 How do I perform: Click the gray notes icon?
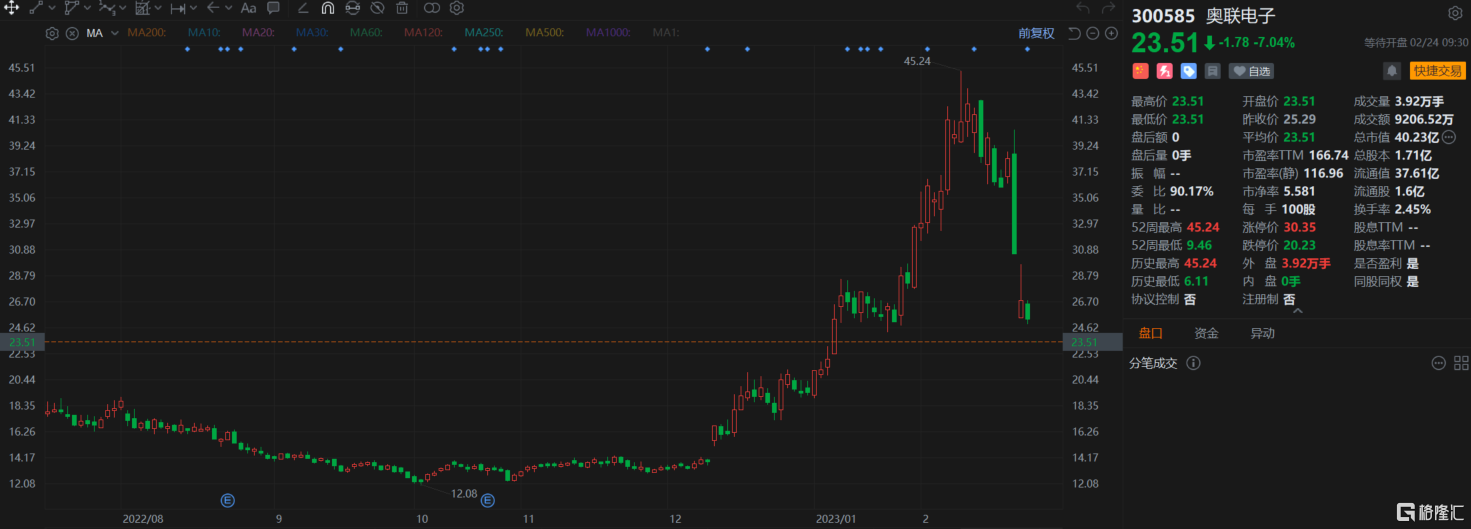click(1213, 71)
